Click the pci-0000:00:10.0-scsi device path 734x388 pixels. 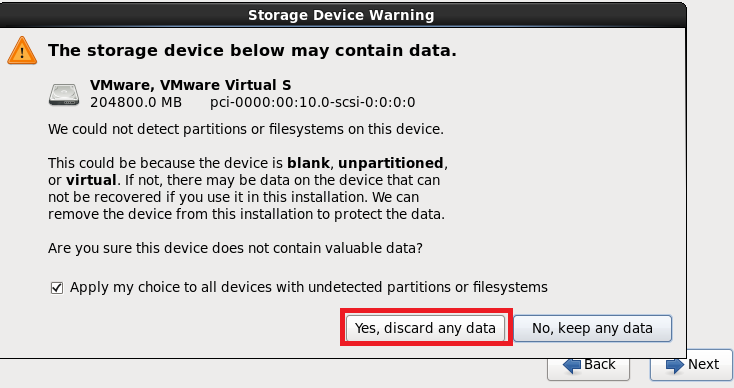[312, 102]
